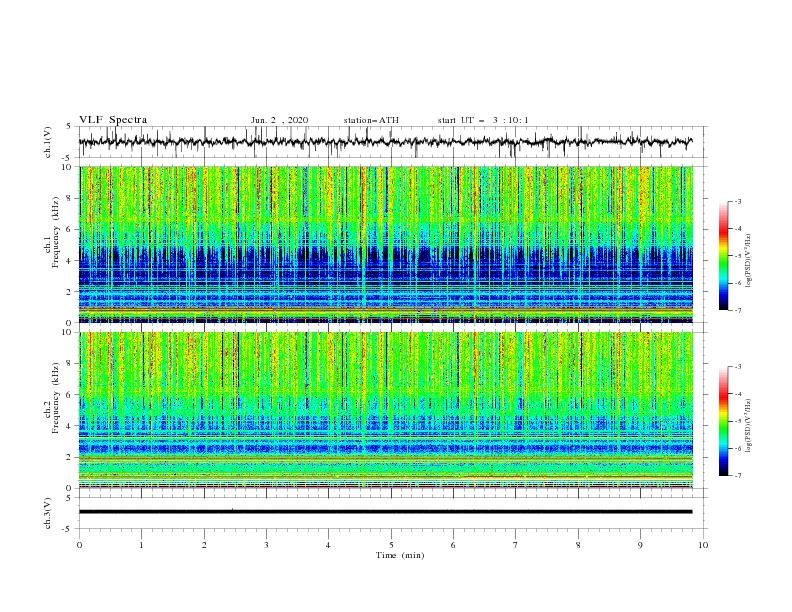
Task: Select the date text "Jun. 2, 2020"
Action: (x=279, y=120)
